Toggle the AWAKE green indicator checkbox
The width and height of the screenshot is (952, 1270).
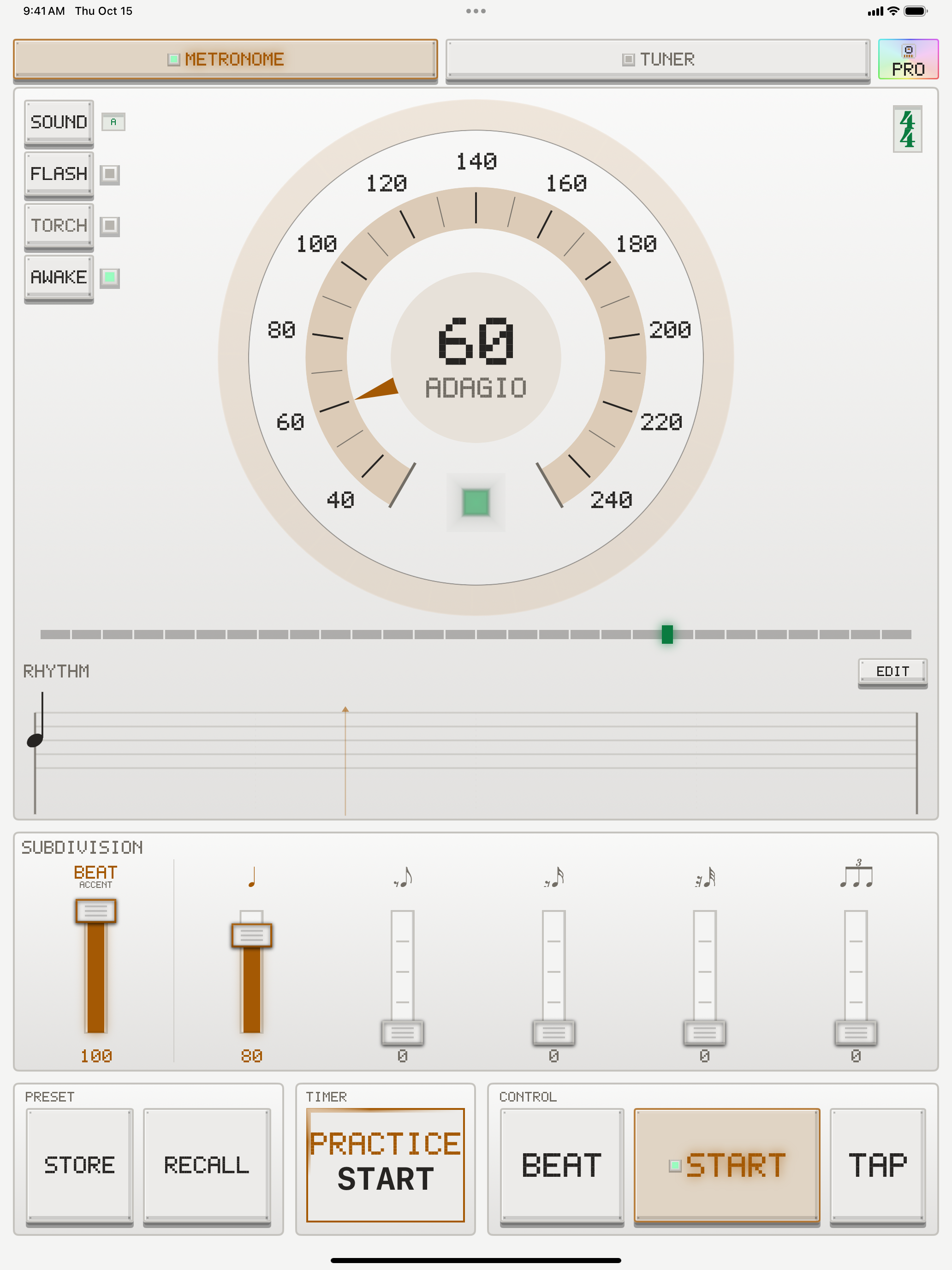pos(110,278)
